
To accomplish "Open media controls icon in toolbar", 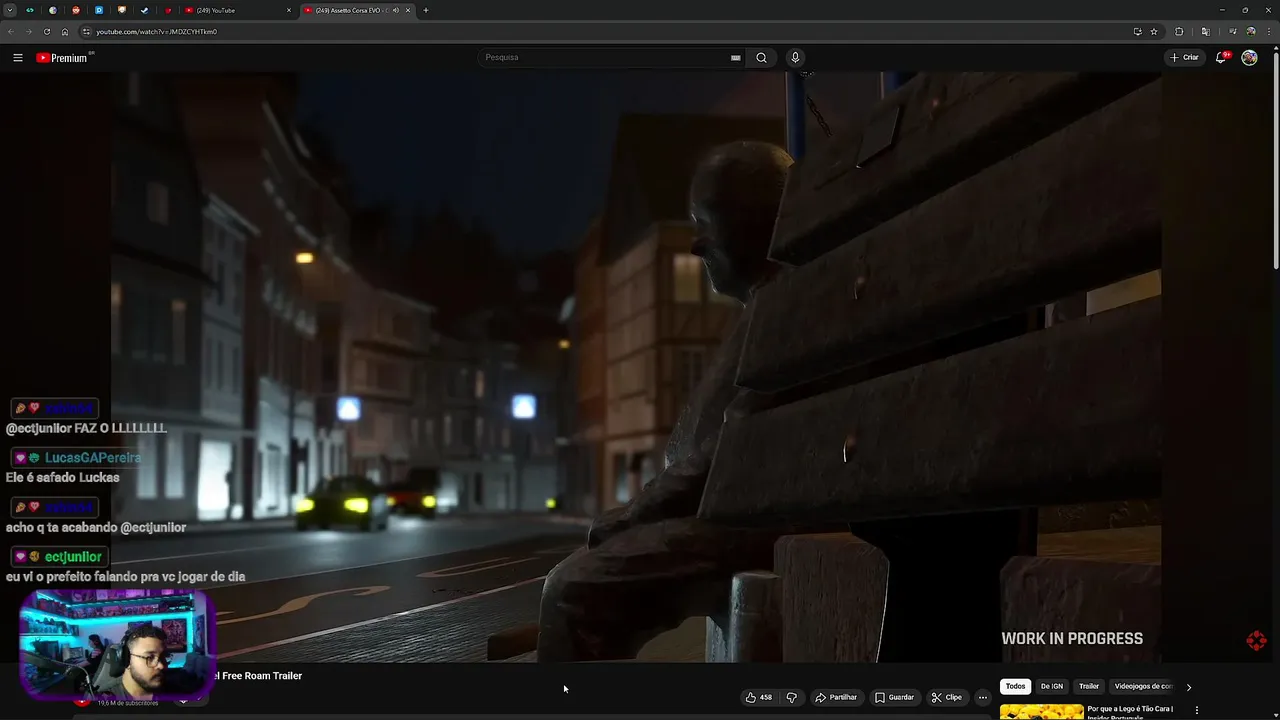I will point(1232,31).
